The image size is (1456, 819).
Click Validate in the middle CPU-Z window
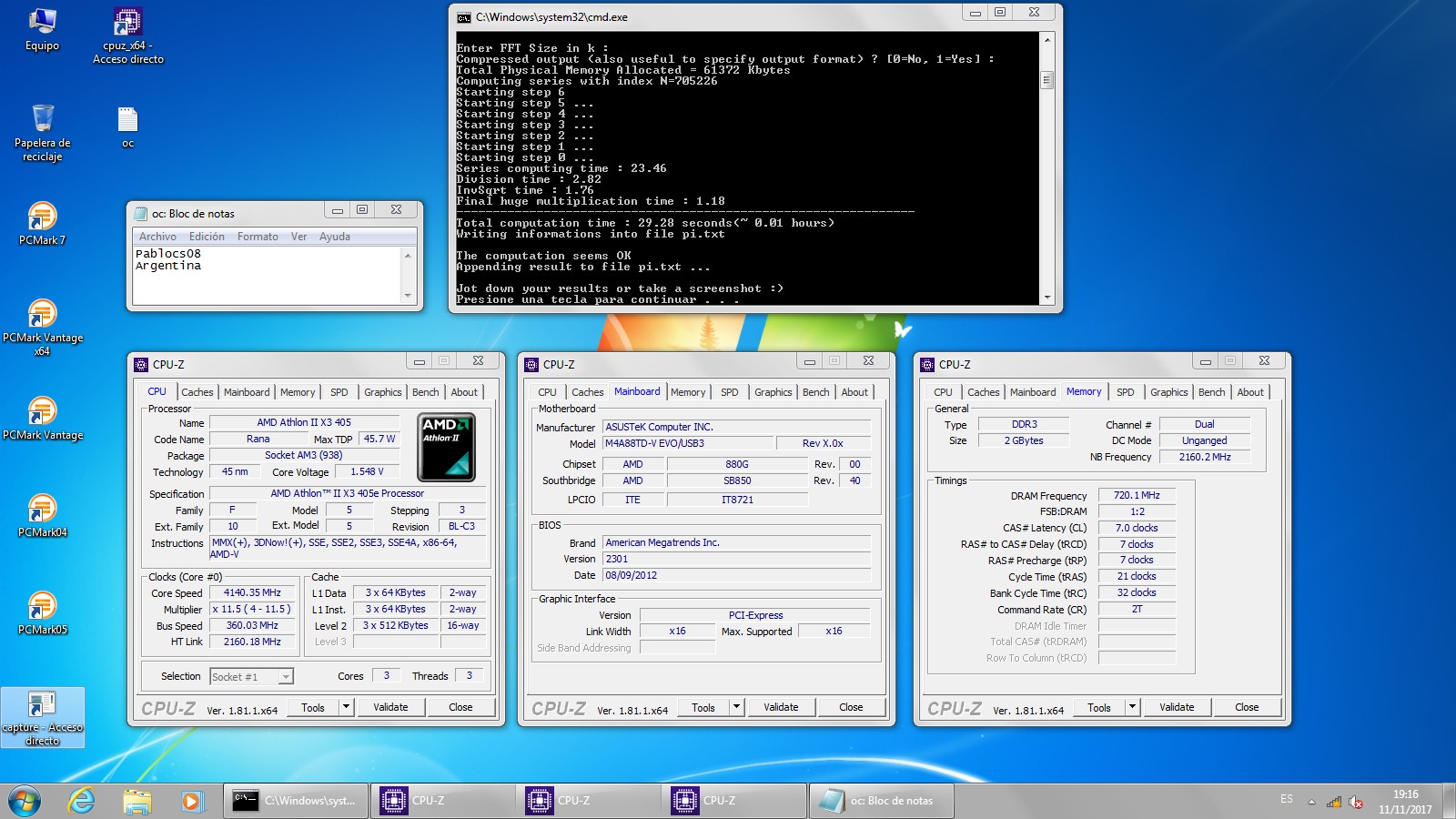pyautogui.click(x=781, y=707)
